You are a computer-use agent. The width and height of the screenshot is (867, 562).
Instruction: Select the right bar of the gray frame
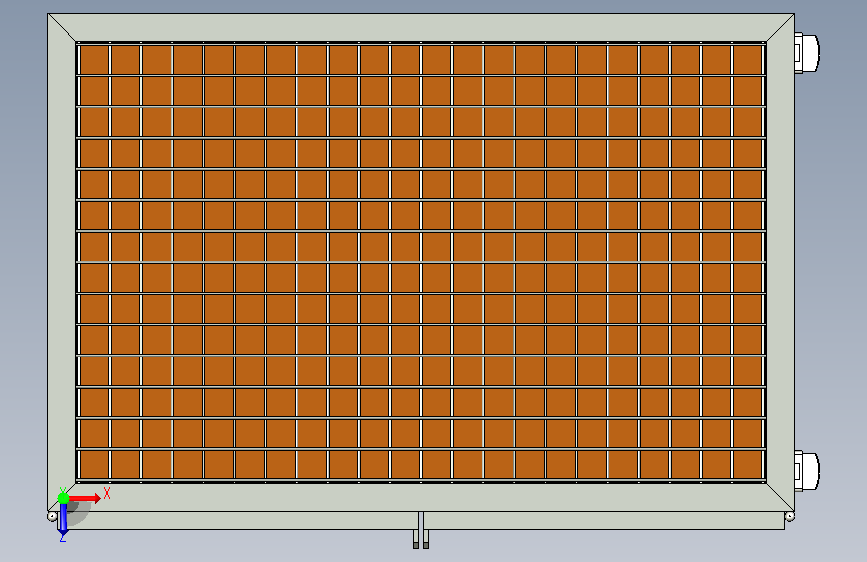(780, 262)
